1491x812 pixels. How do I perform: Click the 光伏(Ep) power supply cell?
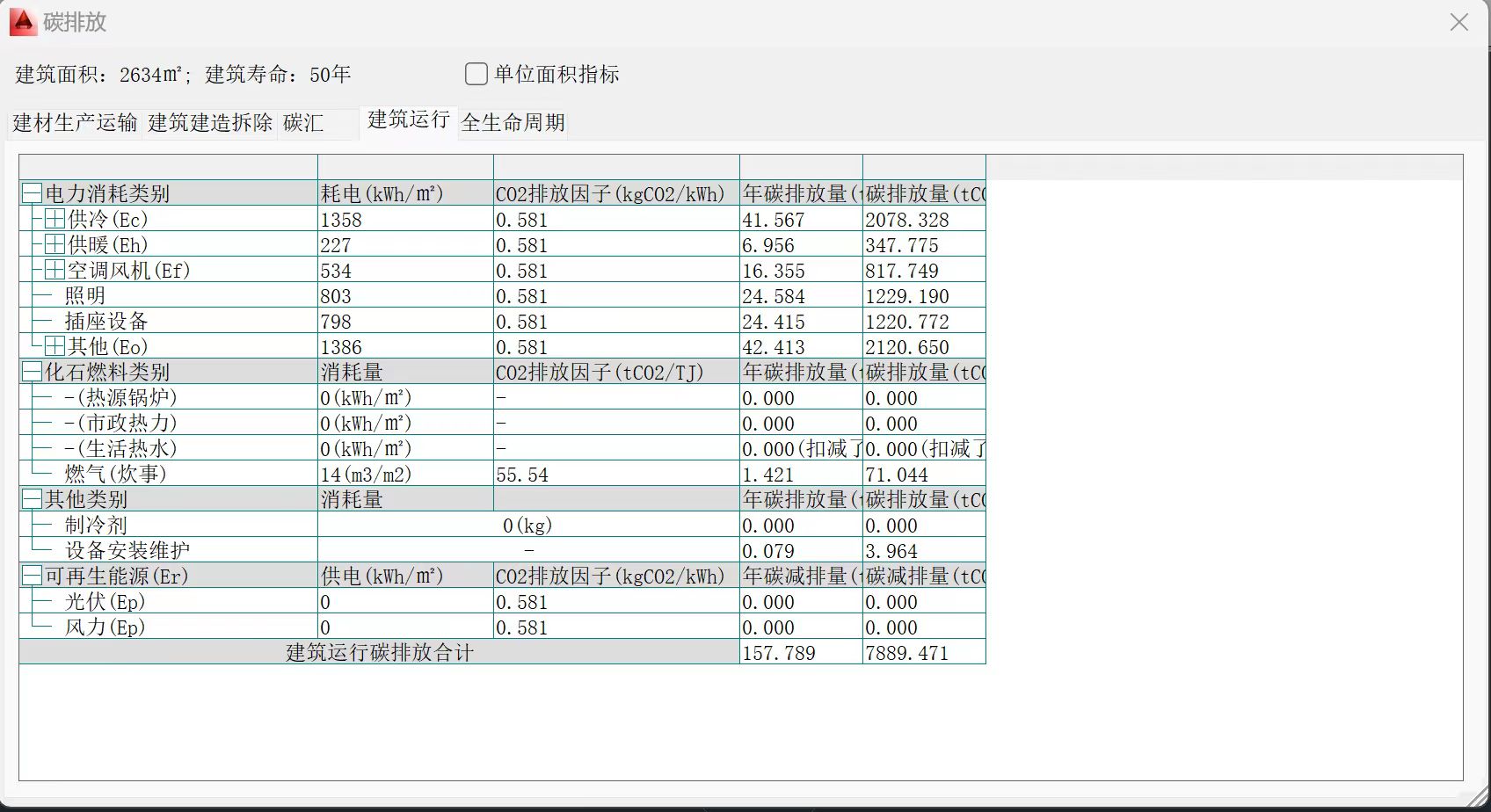(x=404, y=602)
